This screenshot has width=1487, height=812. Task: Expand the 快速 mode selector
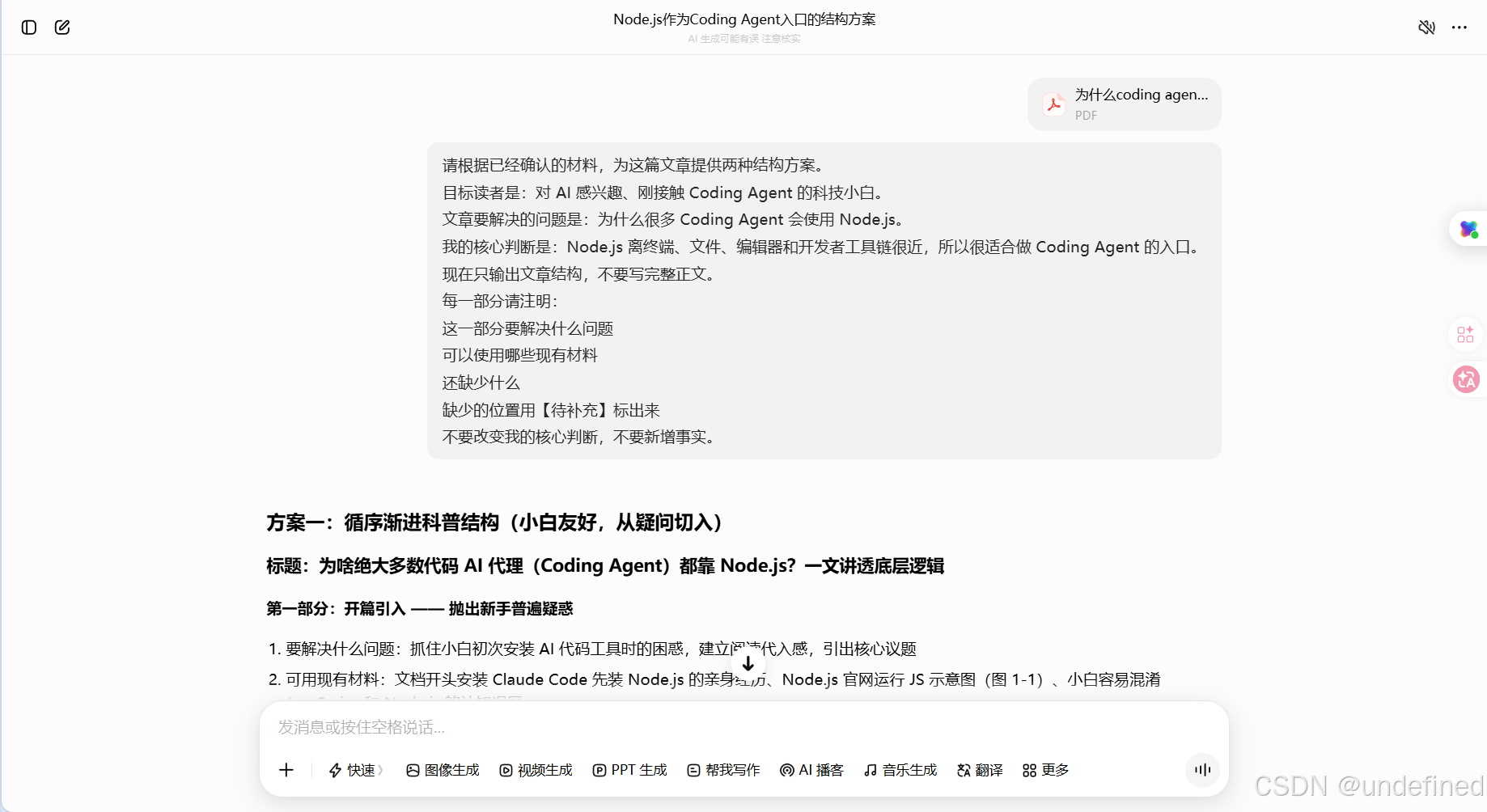tap(356, 770)
